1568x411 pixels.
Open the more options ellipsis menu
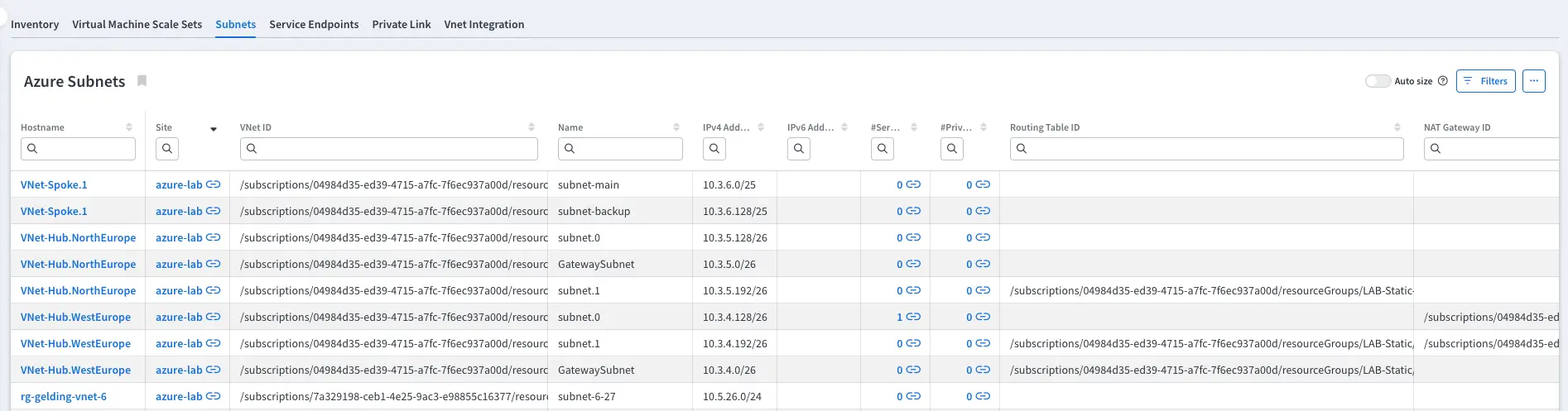point(1533,81)
